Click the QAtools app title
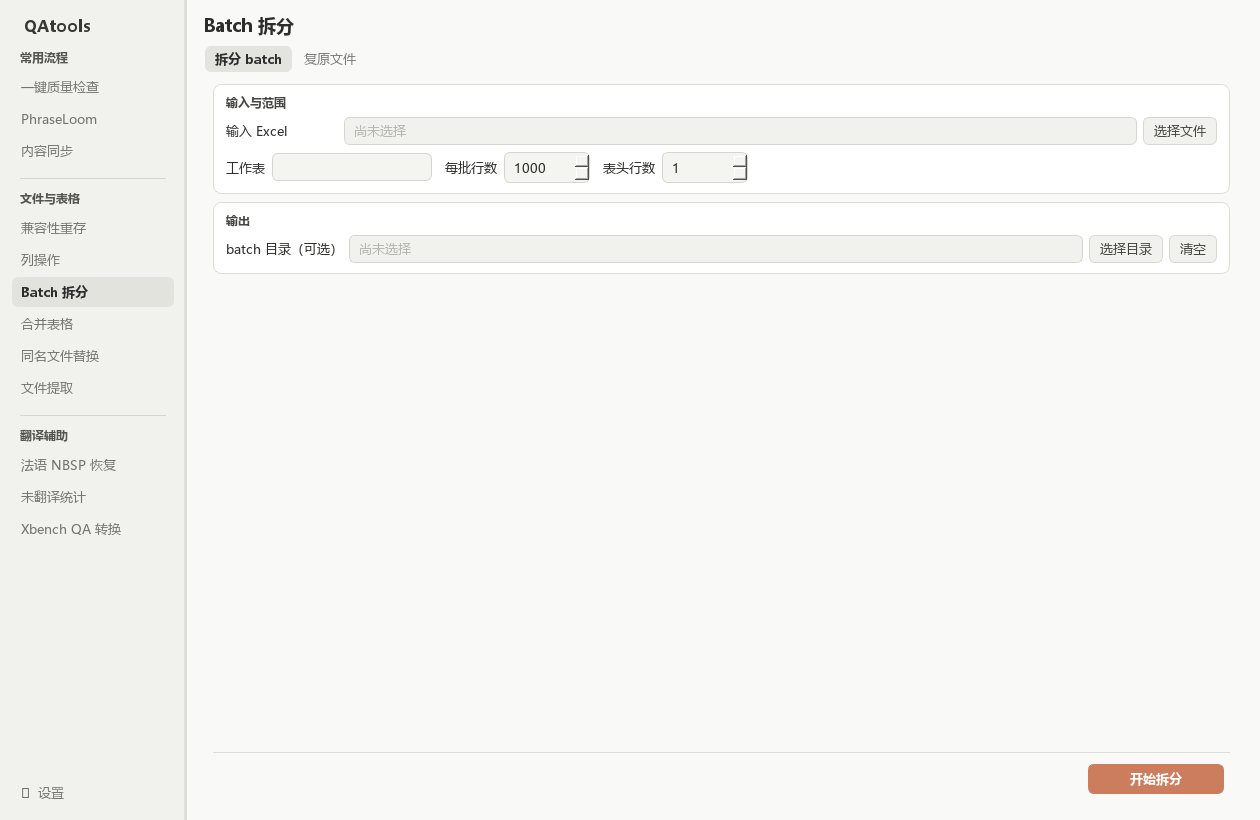 point(58,26)
